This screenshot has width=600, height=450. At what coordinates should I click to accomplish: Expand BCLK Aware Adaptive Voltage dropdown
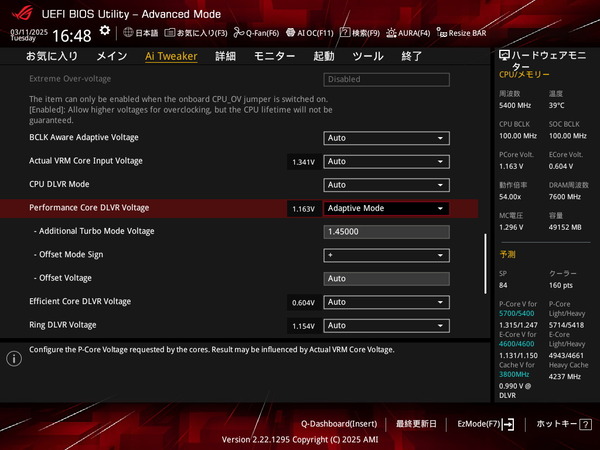(x=387, y=138)
